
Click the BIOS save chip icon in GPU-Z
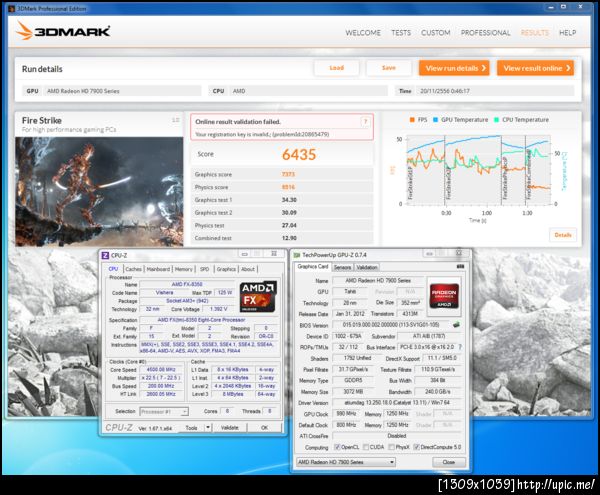coord(456,325)
